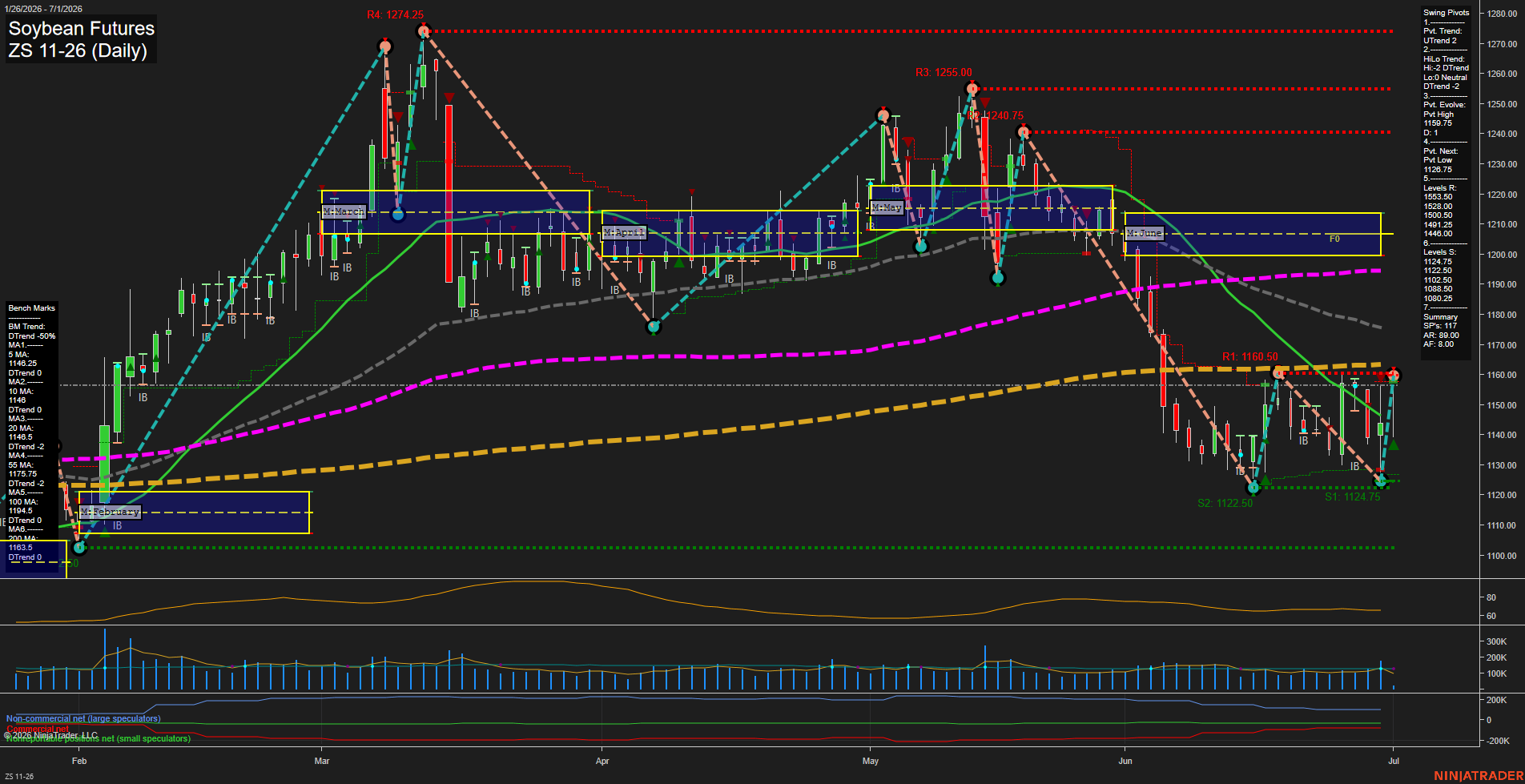Click the M:March monthly box label

point(344,211)
